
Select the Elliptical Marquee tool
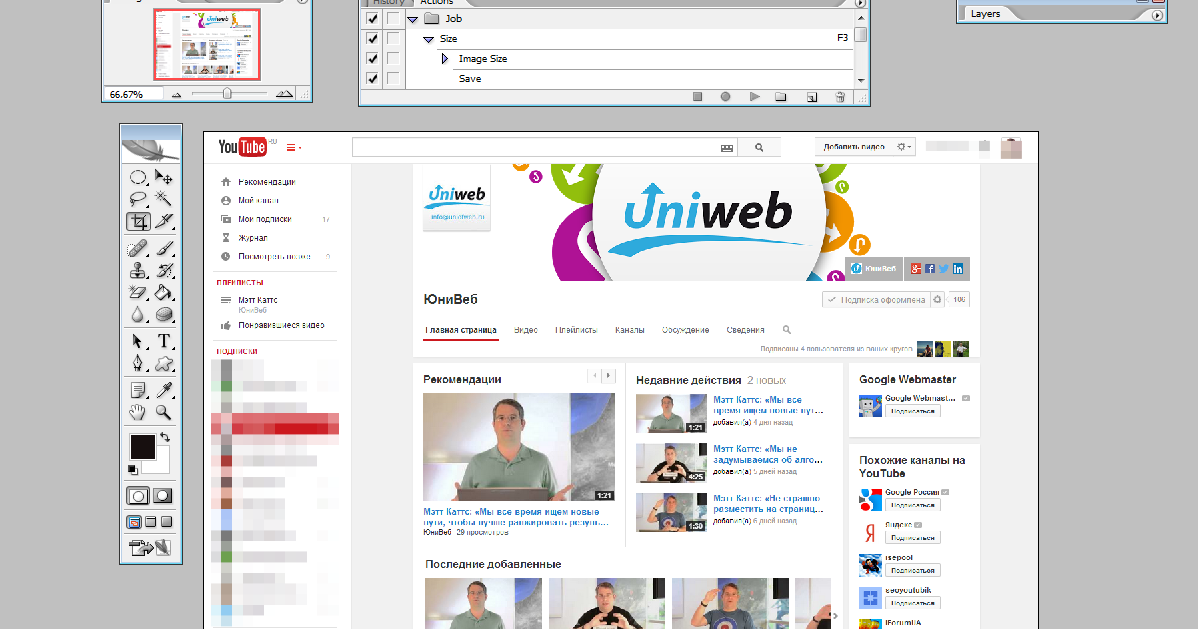pyautogui.click(x=138, y=177)
